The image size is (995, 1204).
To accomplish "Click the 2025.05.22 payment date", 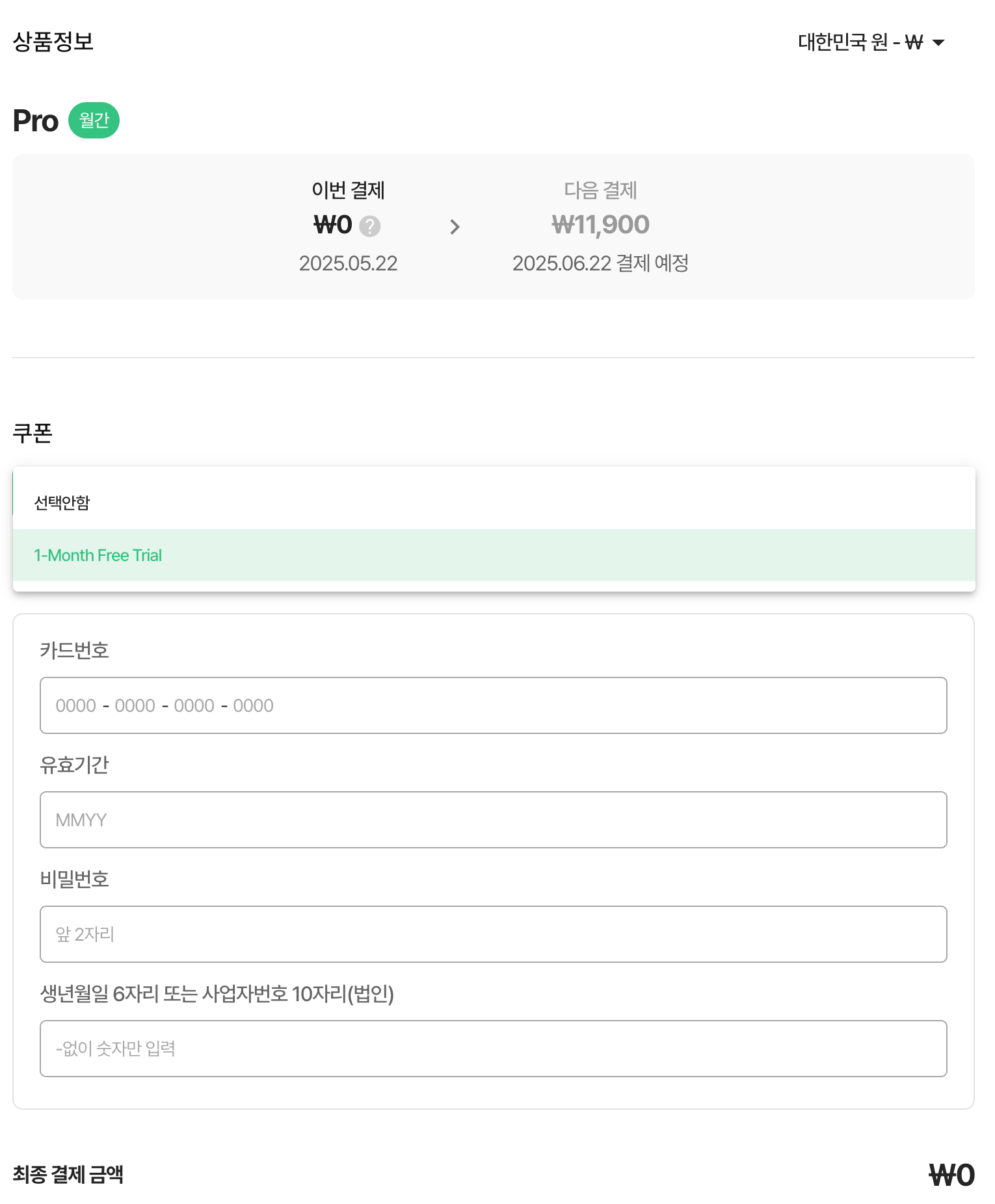I will [x=348, y=263].
